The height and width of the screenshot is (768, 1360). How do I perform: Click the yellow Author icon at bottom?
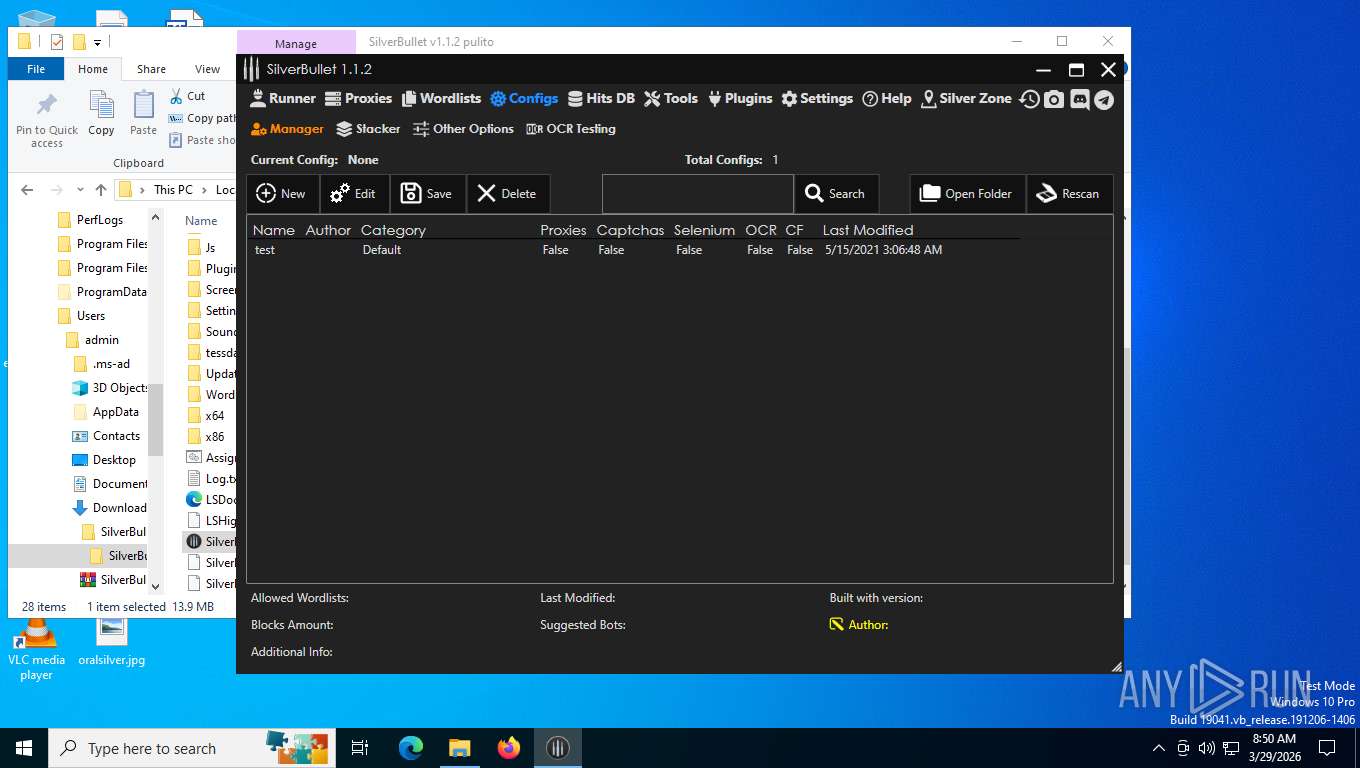tap(837, 625)
